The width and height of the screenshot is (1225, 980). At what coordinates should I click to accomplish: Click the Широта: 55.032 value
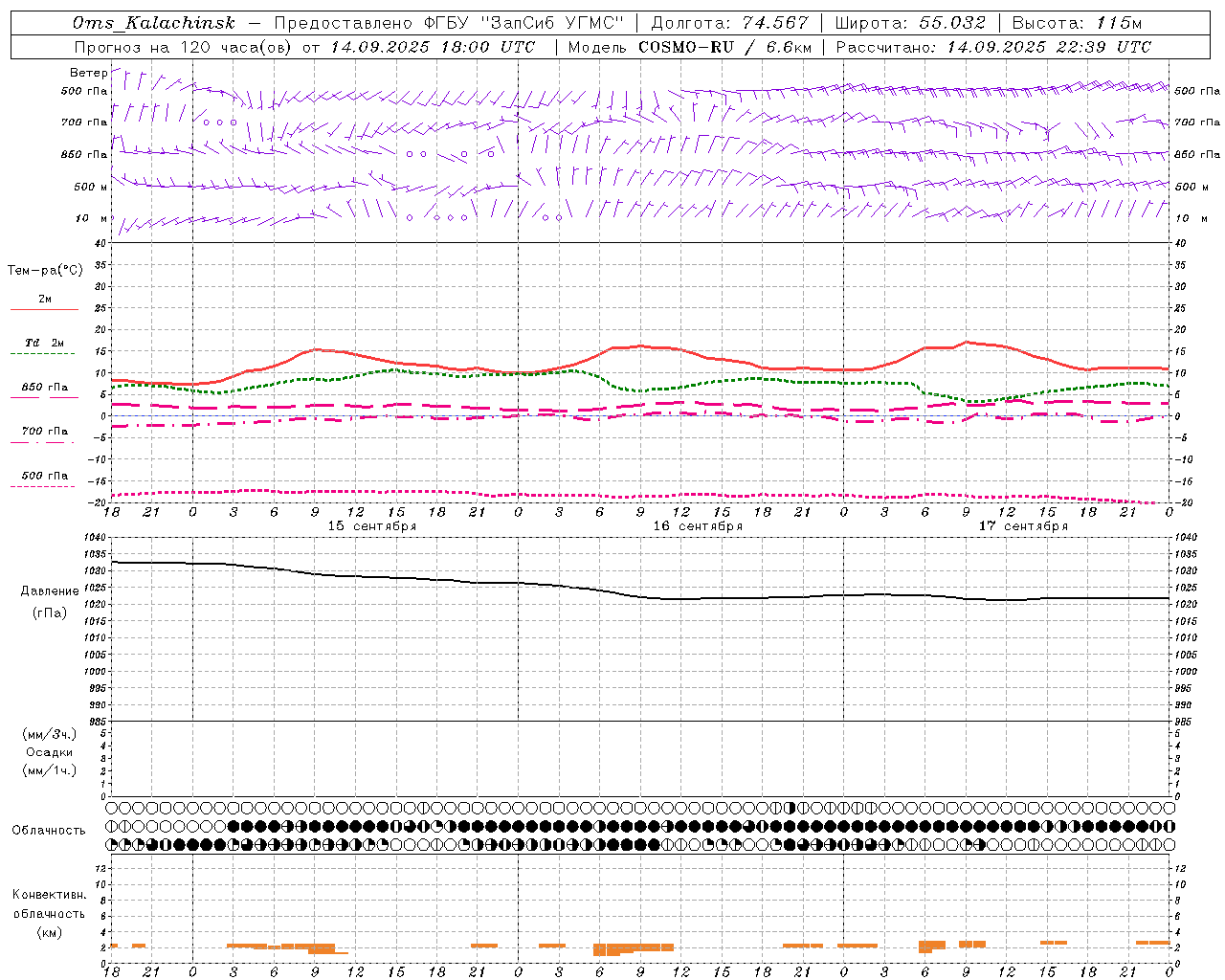pos(909,23)
